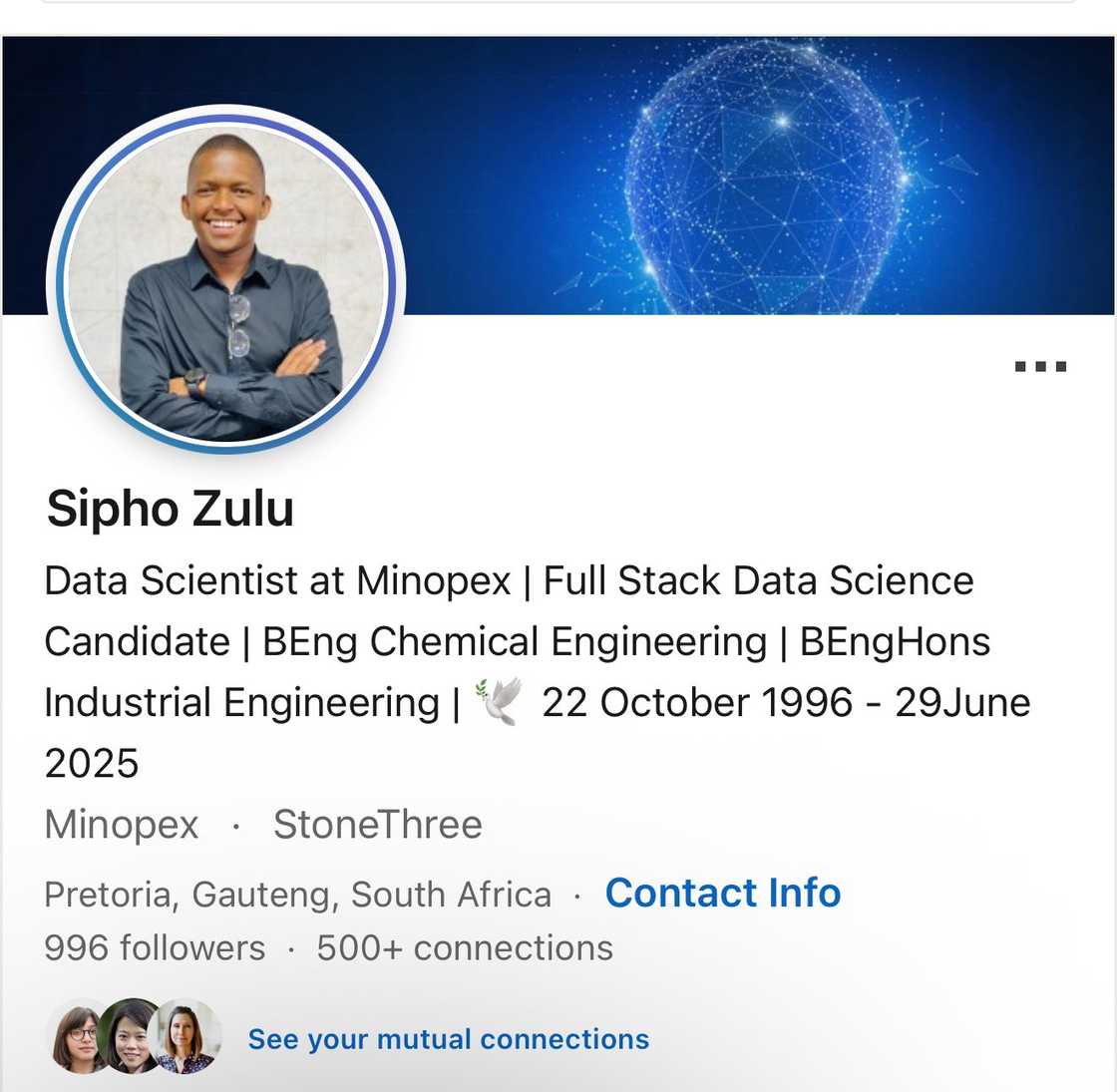Click the 'Data Scientist at Minopex' headline text

click(277, 580)
